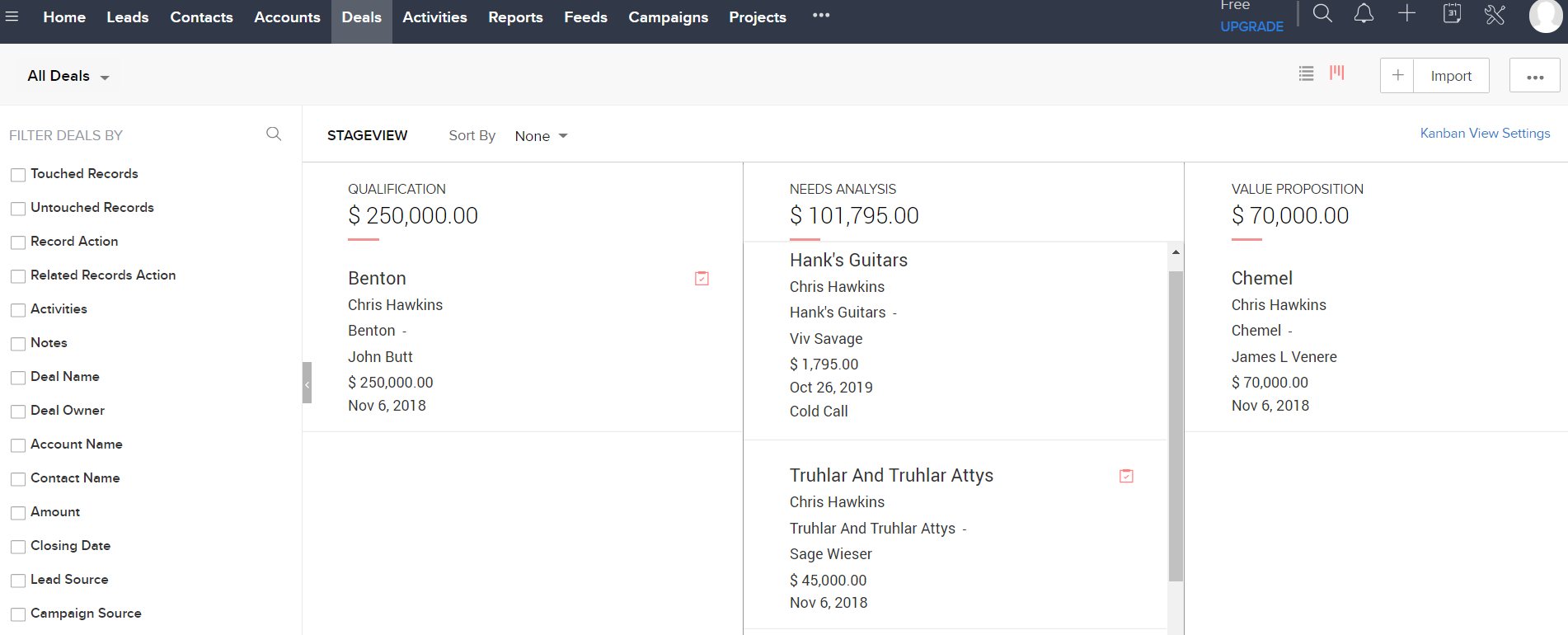This screenshot has height=635, width=1568.
Task: Check the Deal Owner filter
Action: [x=18, y=412]
